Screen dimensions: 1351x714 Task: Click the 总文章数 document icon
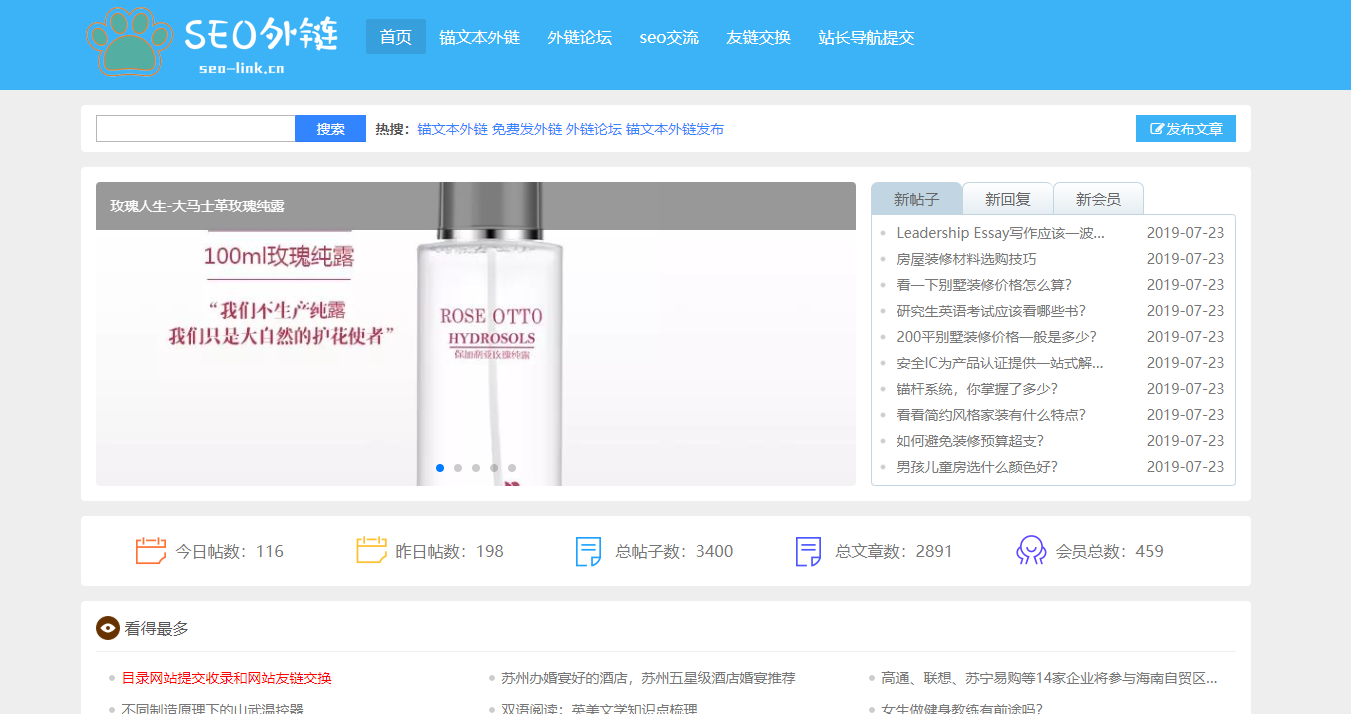click(808, 551)
